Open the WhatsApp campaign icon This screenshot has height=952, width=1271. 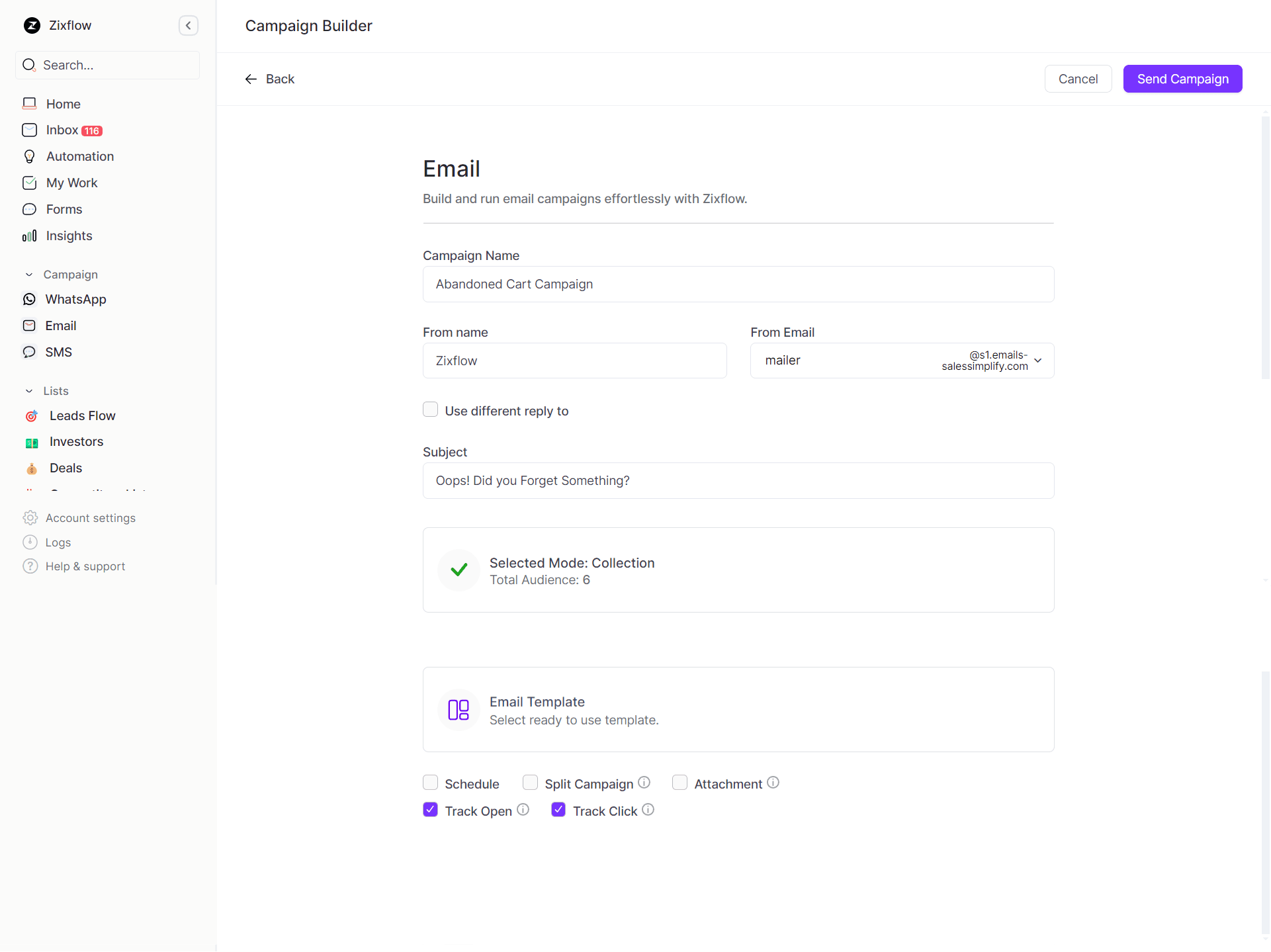29,300
